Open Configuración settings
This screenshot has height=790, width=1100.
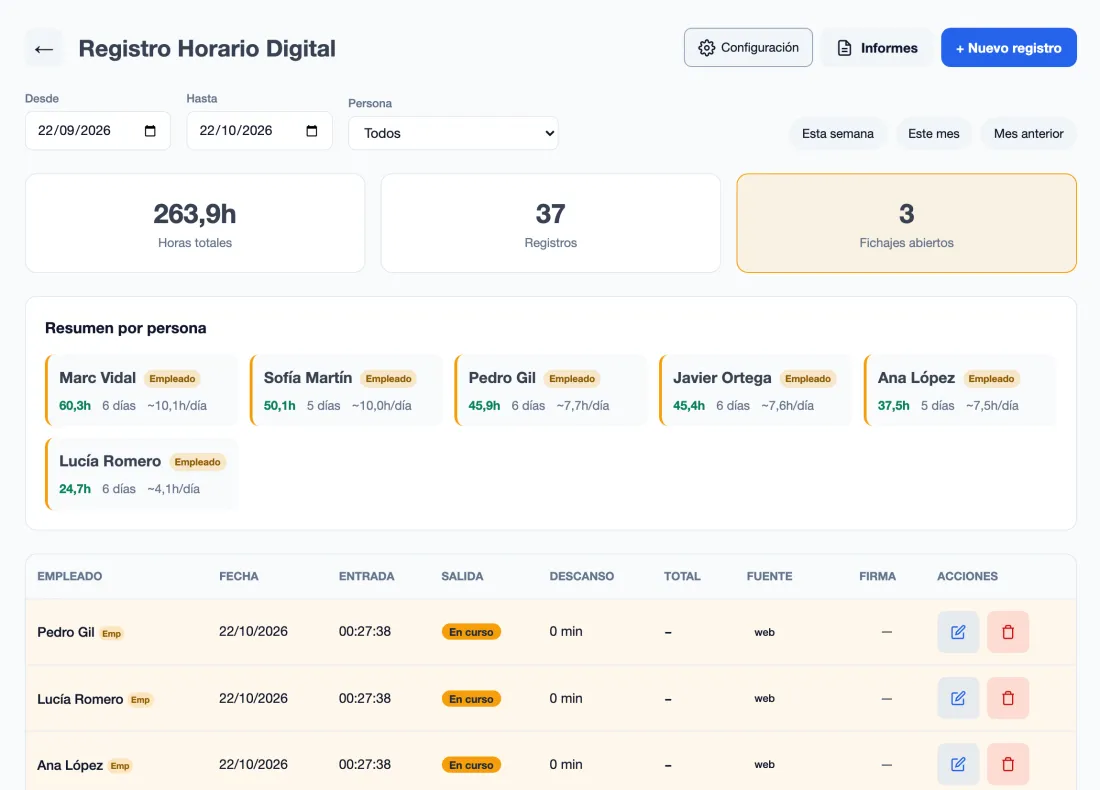(748, 48)
